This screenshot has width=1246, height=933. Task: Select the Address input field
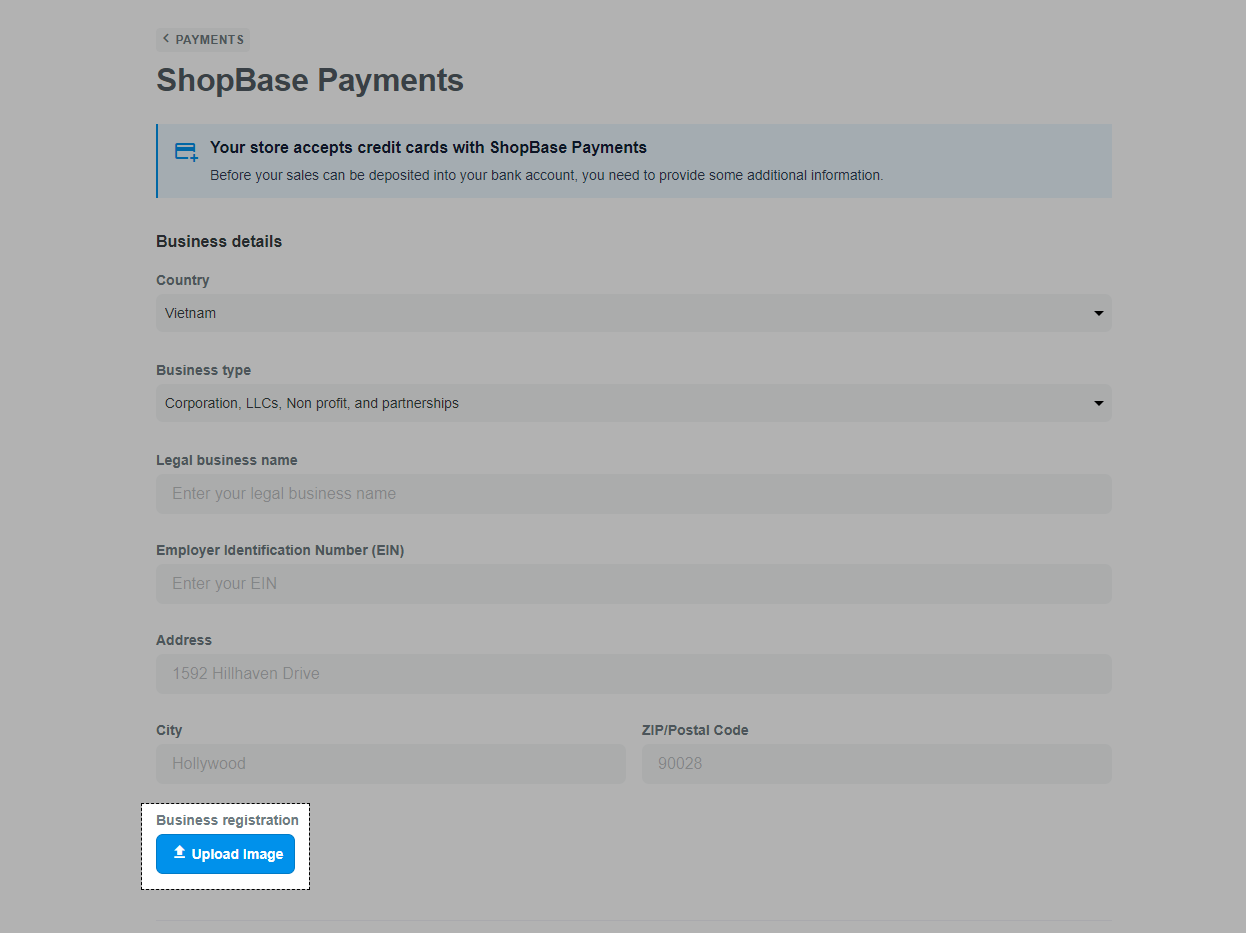(633, 674)
